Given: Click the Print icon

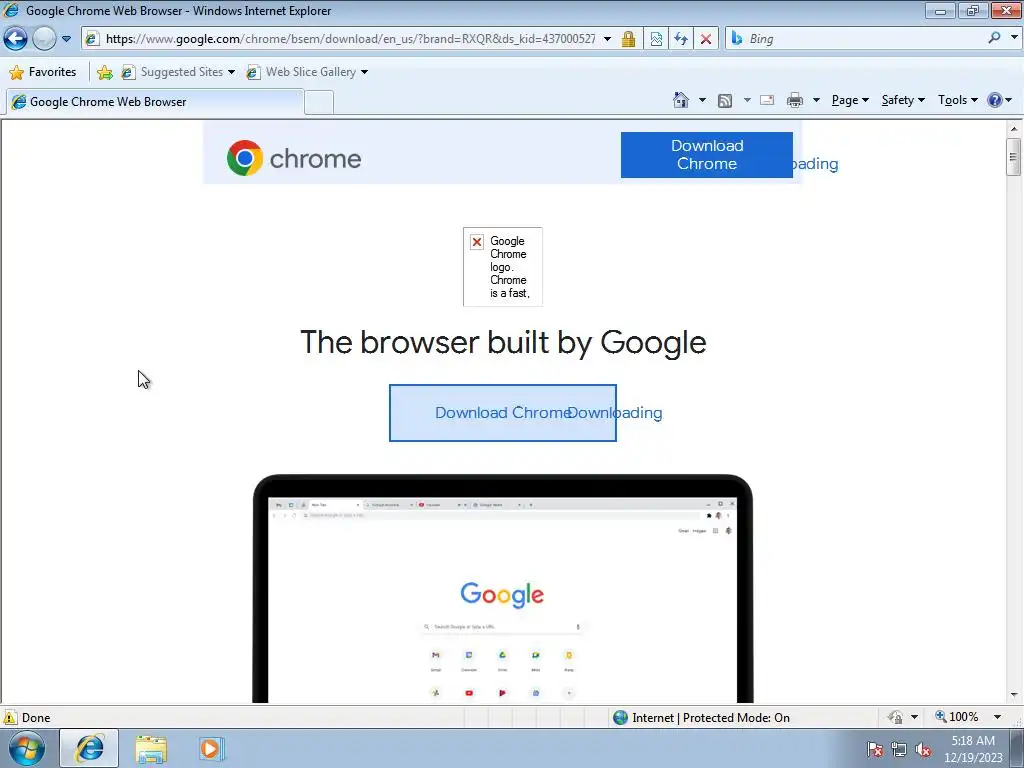Looking at the screenshot, I should (x=795, y=100).
